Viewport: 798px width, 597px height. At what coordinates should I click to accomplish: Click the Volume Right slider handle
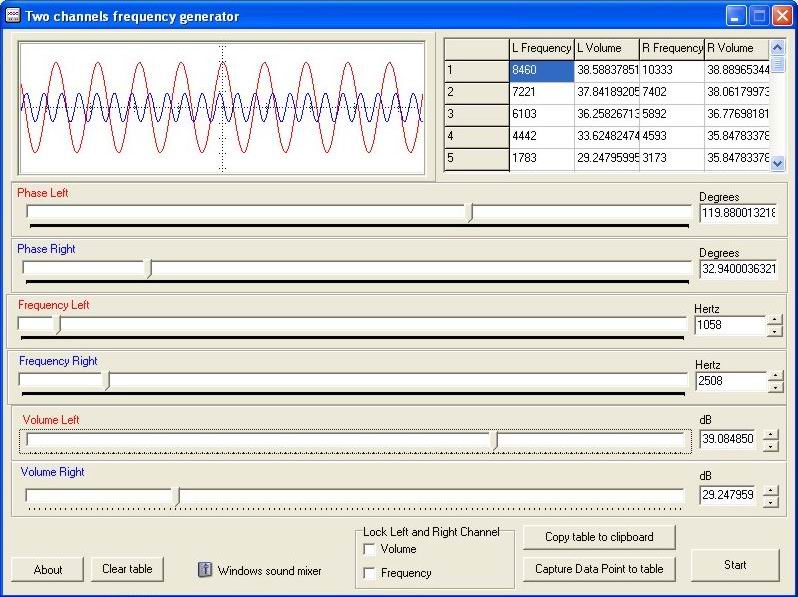pos(178,496)
